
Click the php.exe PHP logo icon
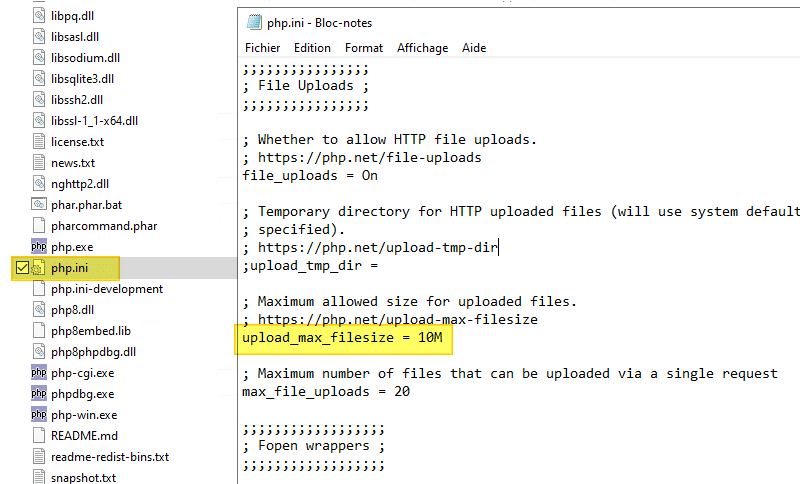(39, 247)
